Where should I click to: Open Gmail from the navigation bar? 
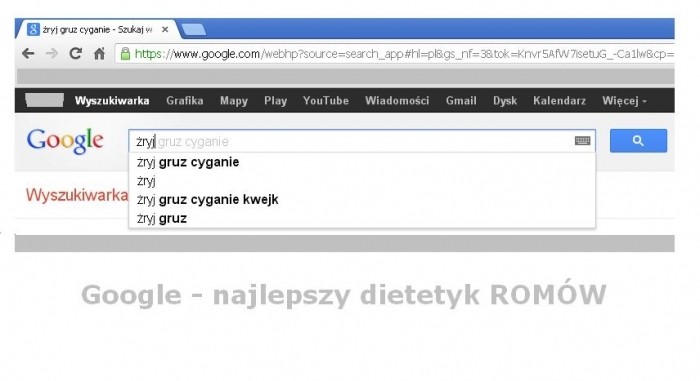click(461, 101)
